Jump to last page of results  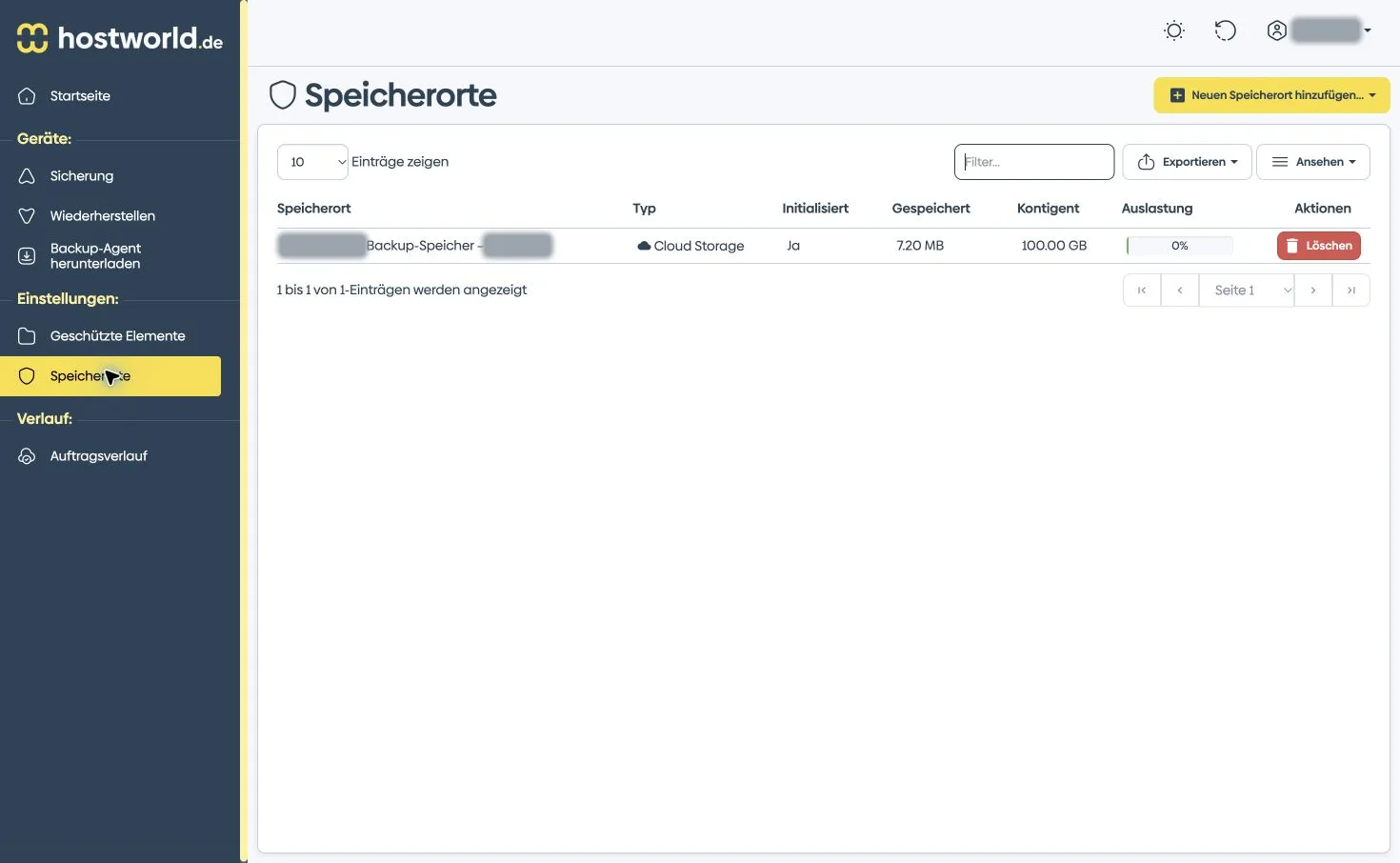tap(1351, 291)
